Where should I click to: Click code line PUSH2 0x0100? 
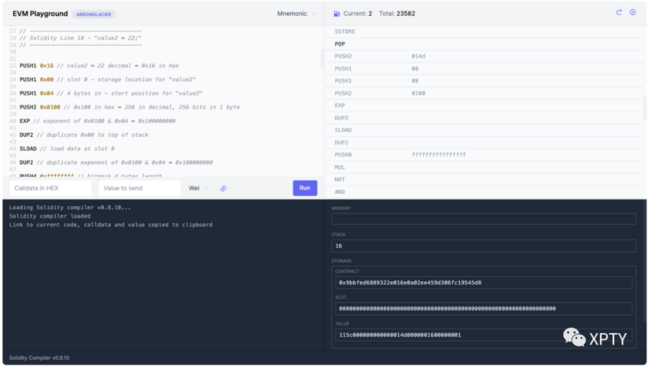pos(129,107)
